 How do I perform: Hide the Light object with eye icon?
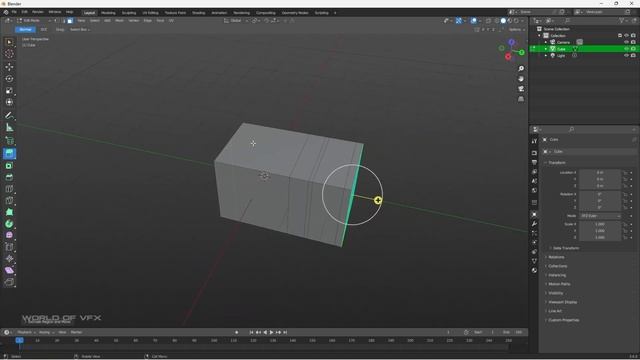tap(626, 56)
